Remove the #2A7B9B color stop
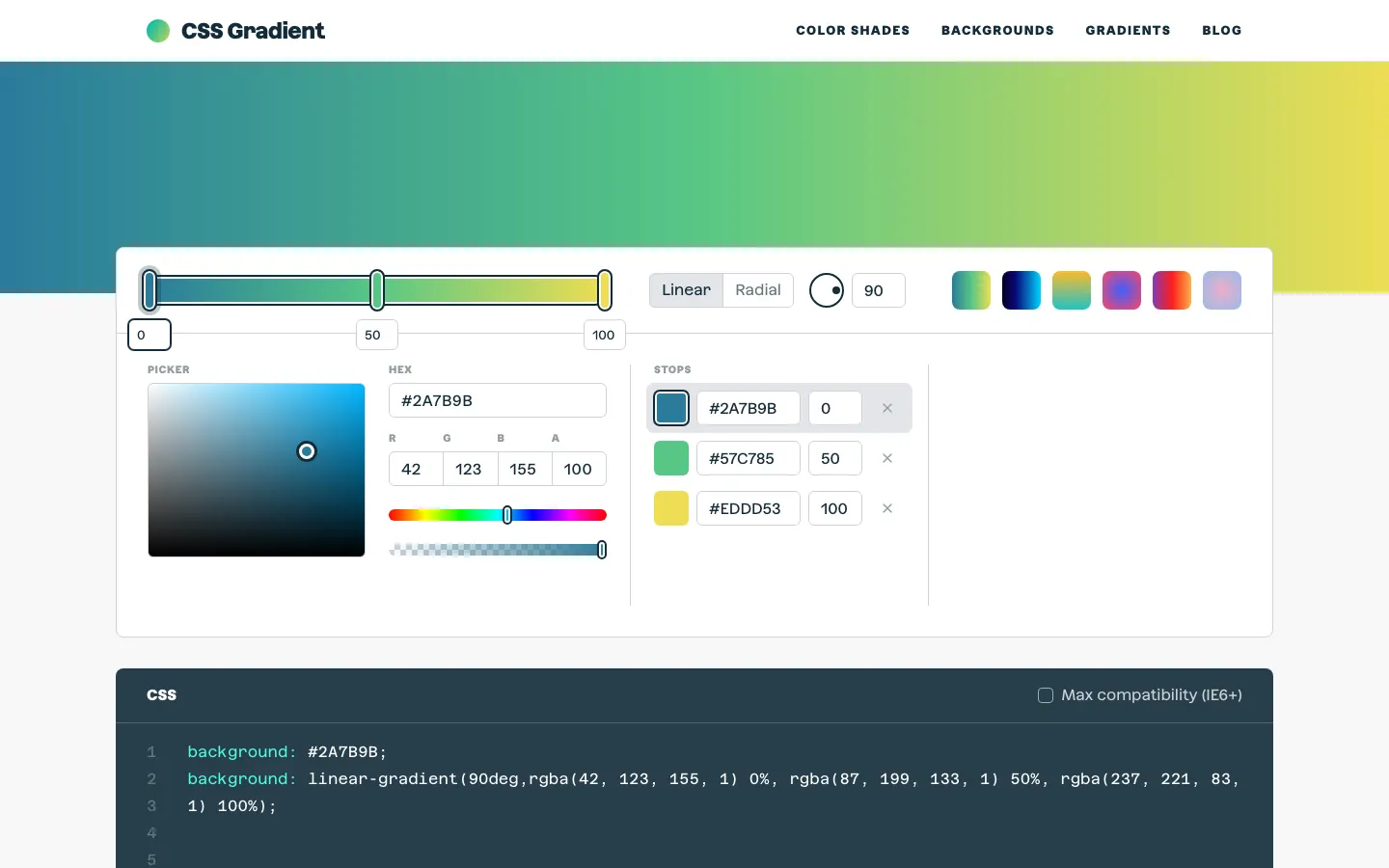The image size is (1389, 868). [x=887, y=408]
